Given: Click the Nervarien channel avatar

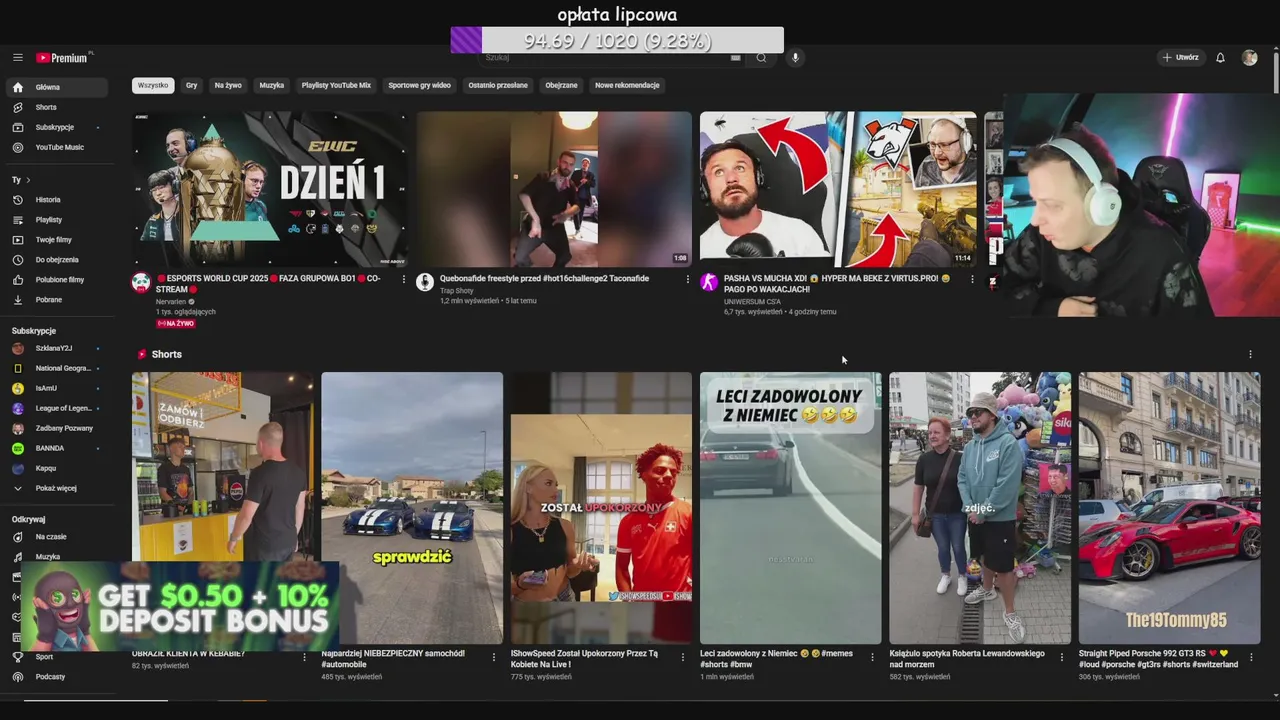Looking at the screenshot, I should [141, 282].
